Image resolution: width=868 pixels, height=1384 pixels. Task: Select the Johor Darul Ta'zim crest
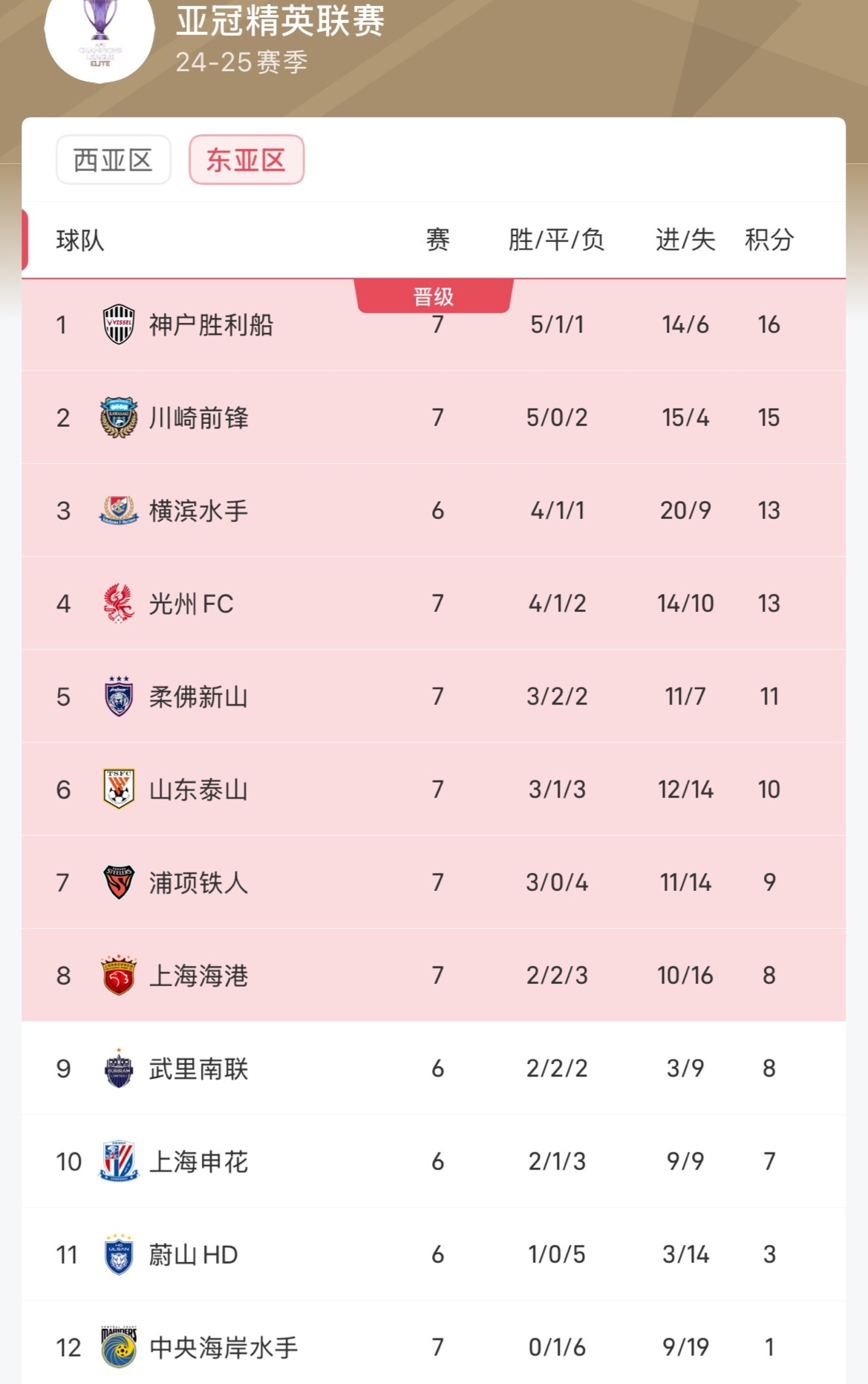[117, 696]
